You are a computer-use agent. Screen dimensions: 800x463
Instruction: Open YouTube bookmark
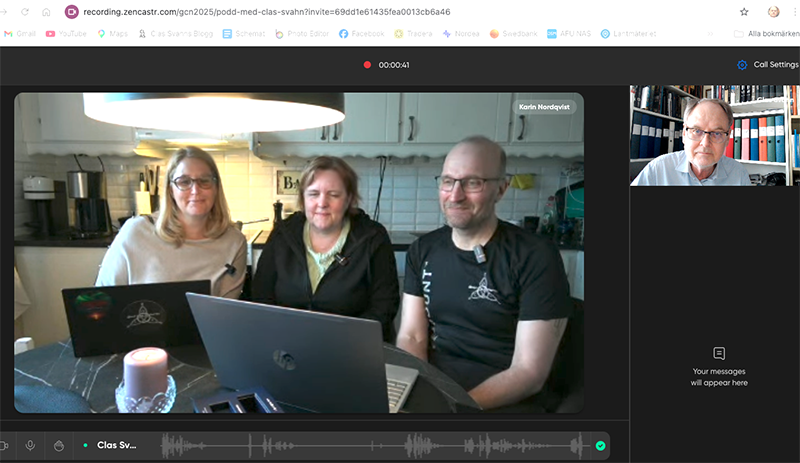[x=66, y=33]
